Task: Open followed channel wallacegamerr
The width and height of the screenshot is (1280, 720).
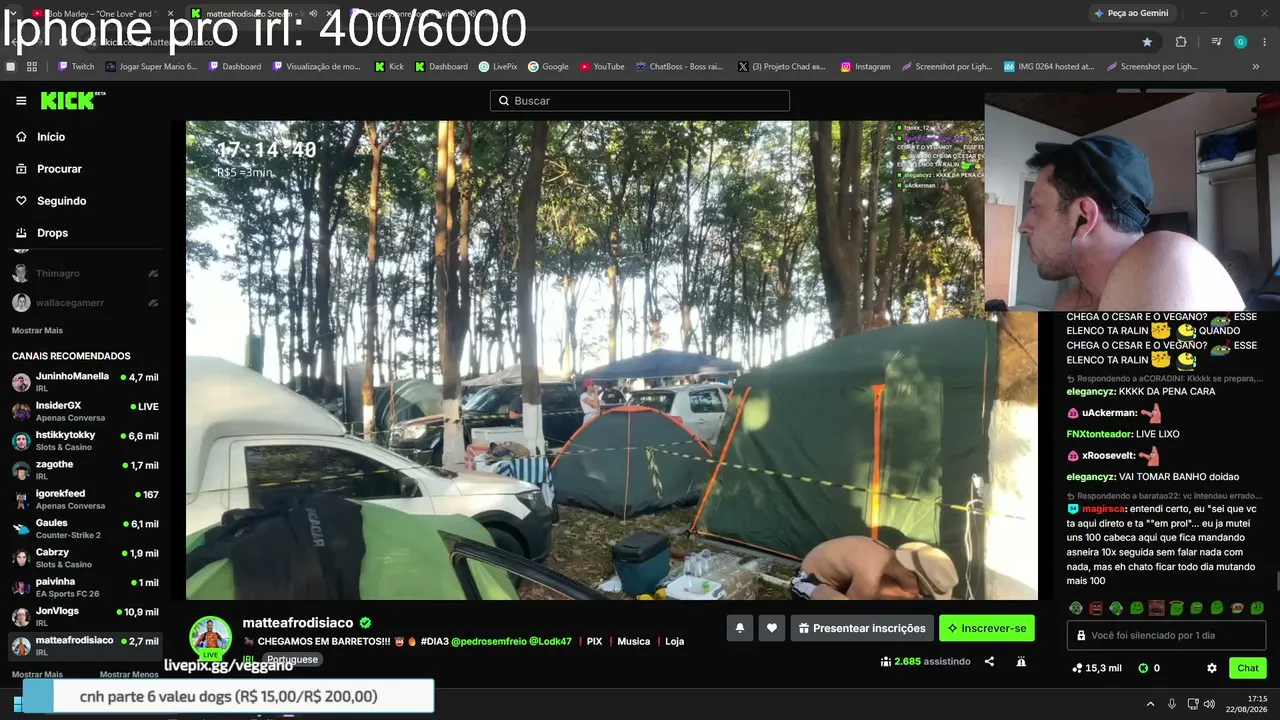Action: pos(85,302)
